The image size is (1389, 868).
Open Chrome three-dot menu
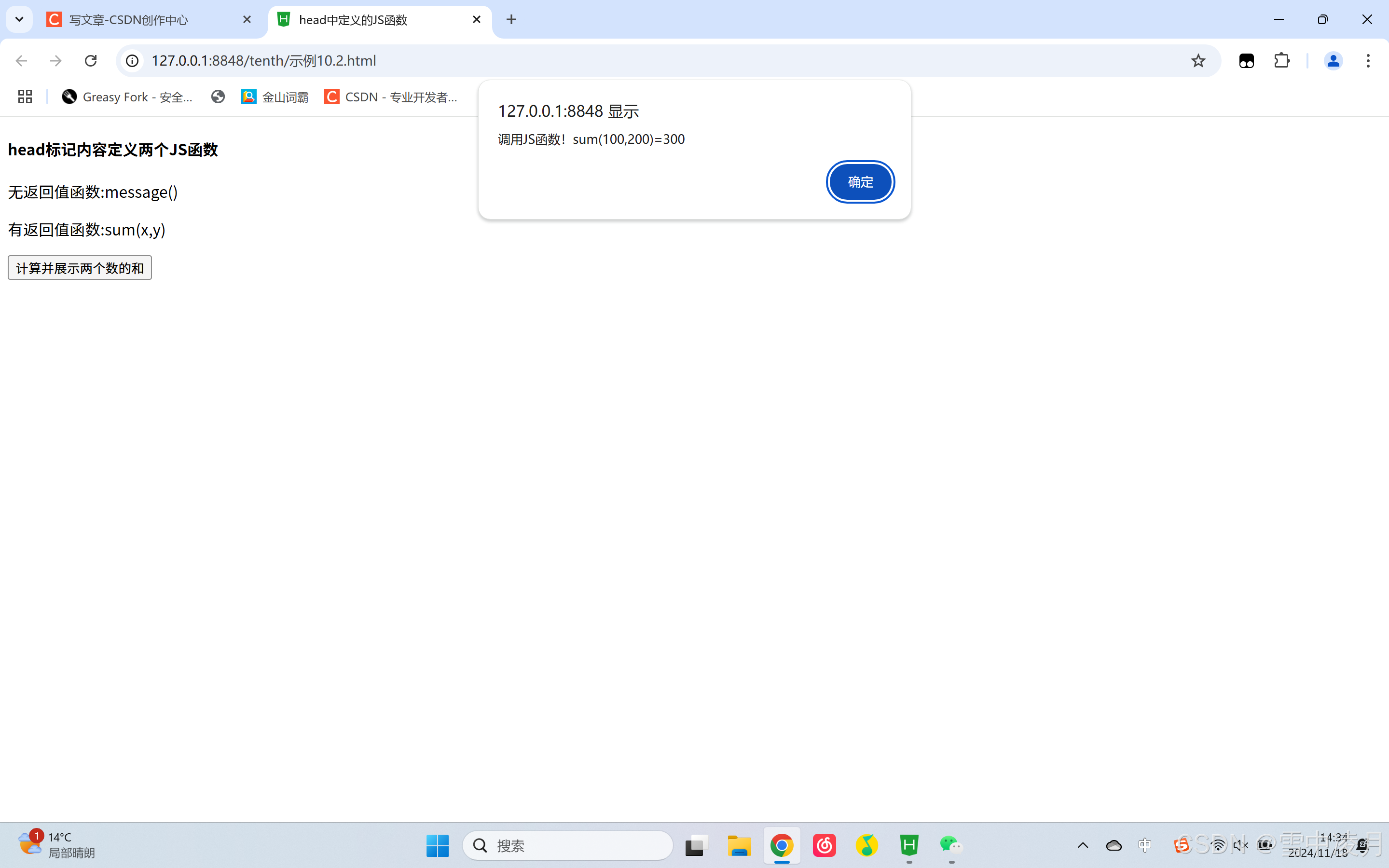1368,61
